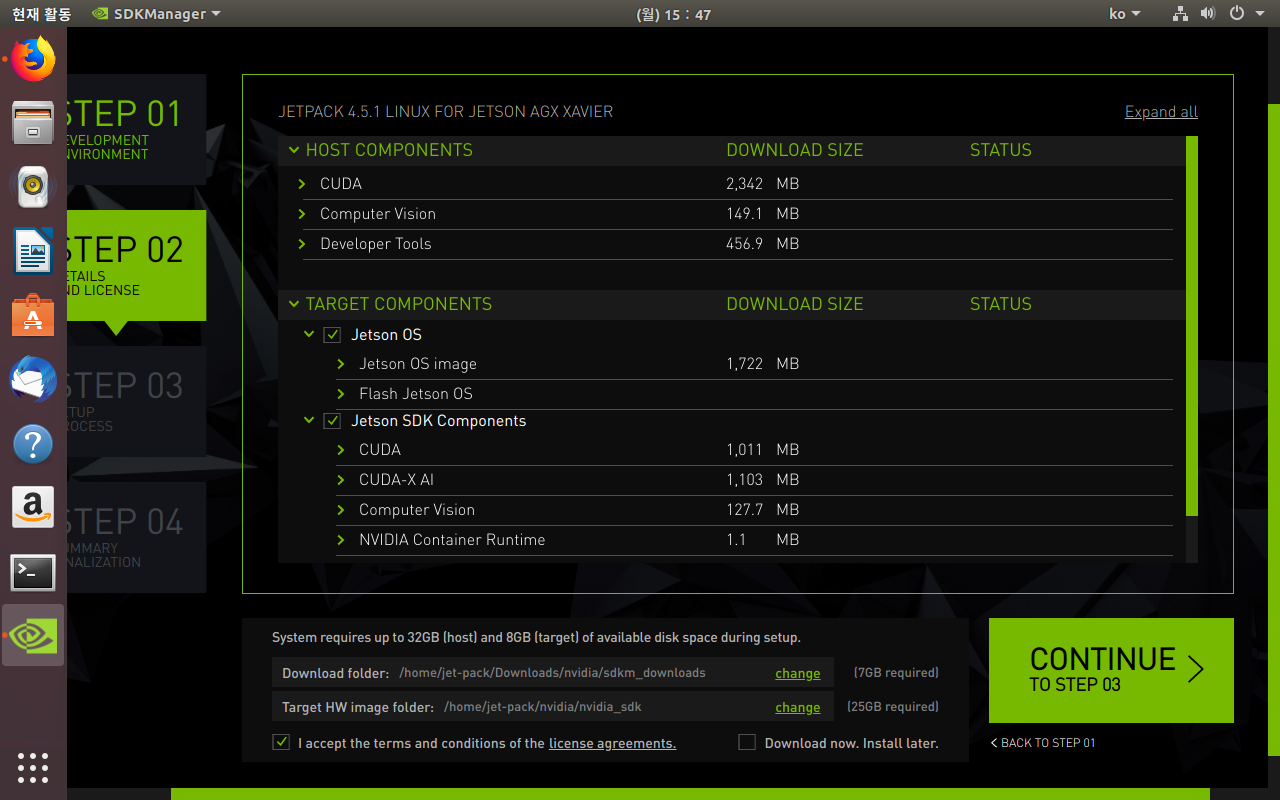
Task: Enable Download now. Install later.
Action: click(747, 742)
